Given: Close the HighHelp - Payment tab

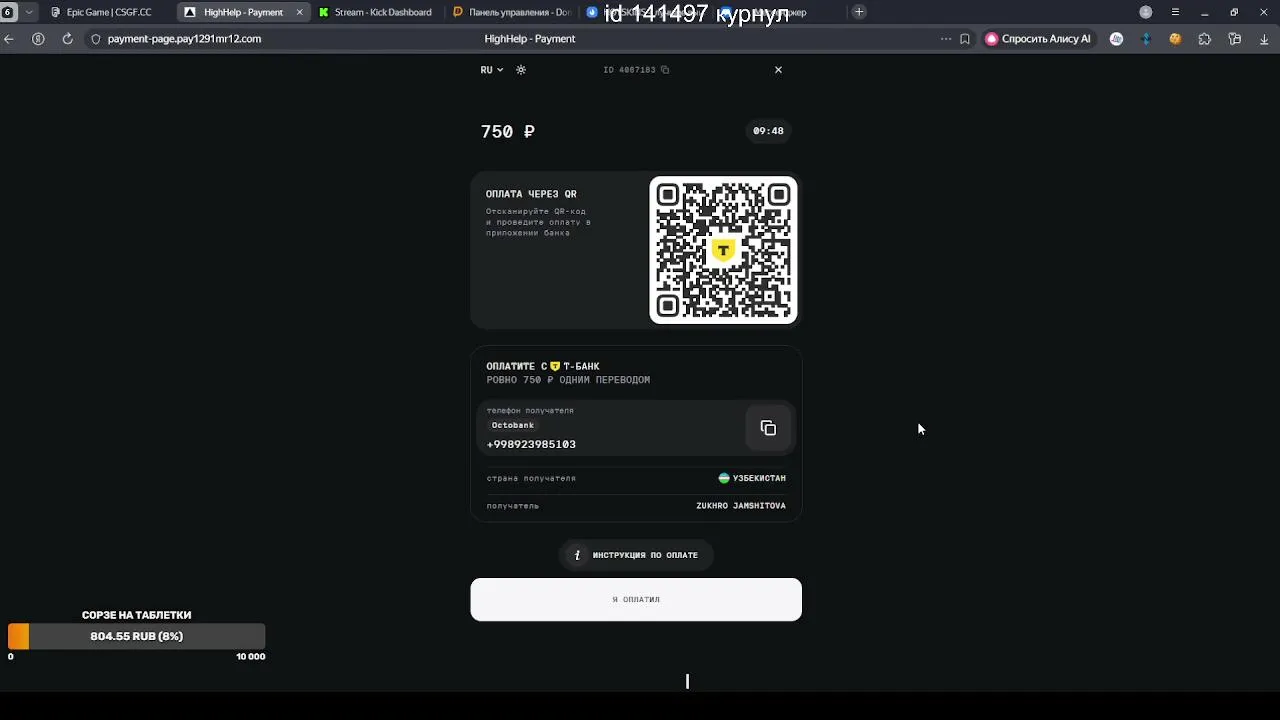Looking at the screenshot, I should point(299,12).
